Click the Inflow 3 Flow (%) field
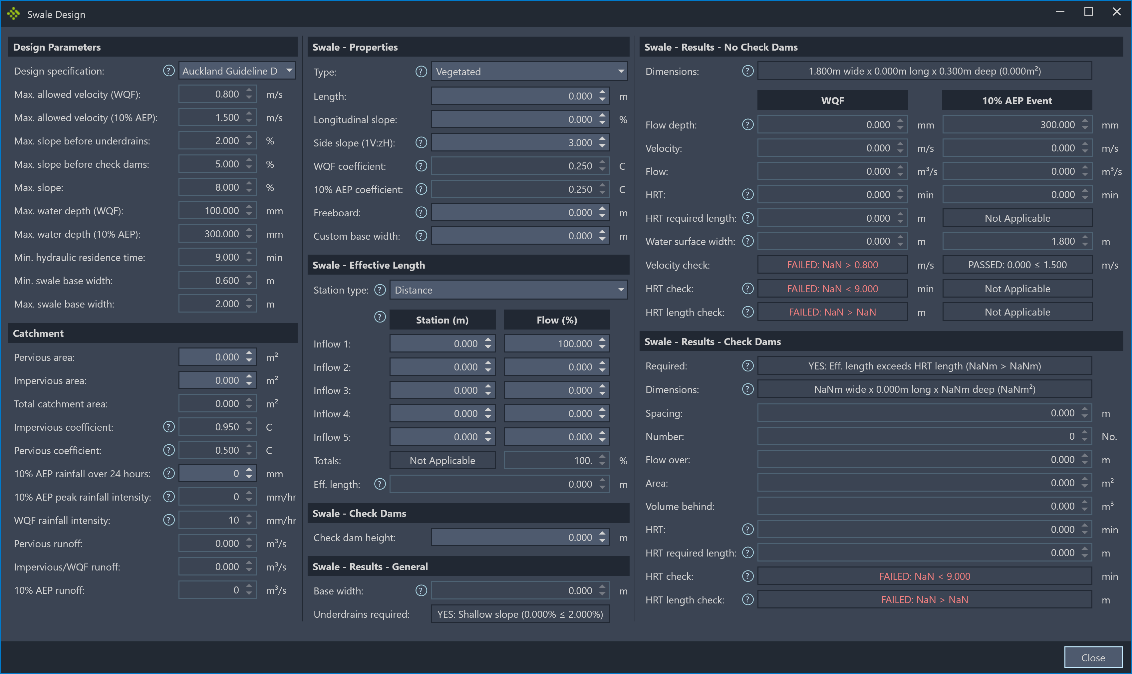The width and height of the screenshot is (1132, 674). (557, 390)
